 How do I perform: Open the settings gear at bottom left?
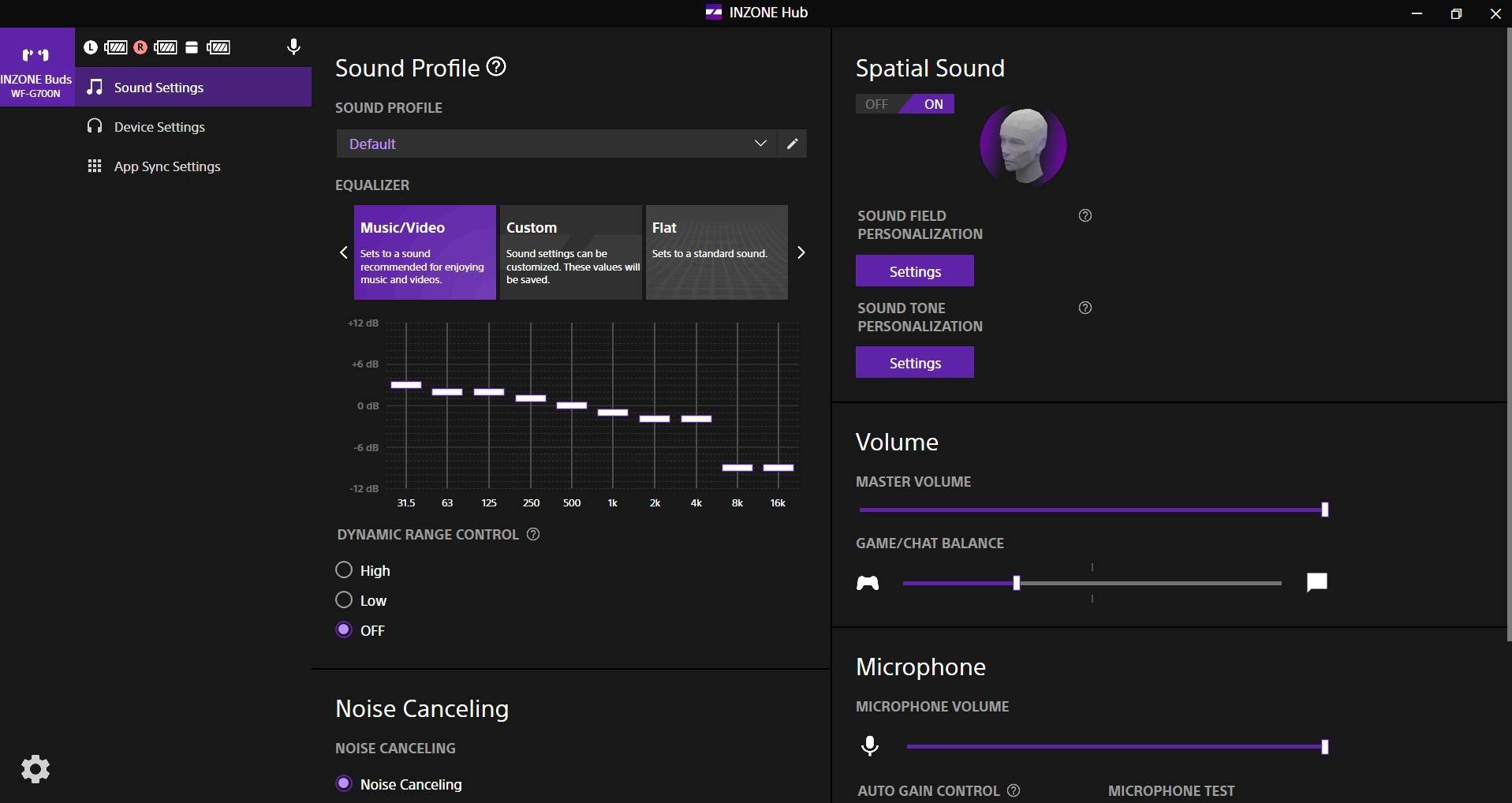tap(35, 768)
